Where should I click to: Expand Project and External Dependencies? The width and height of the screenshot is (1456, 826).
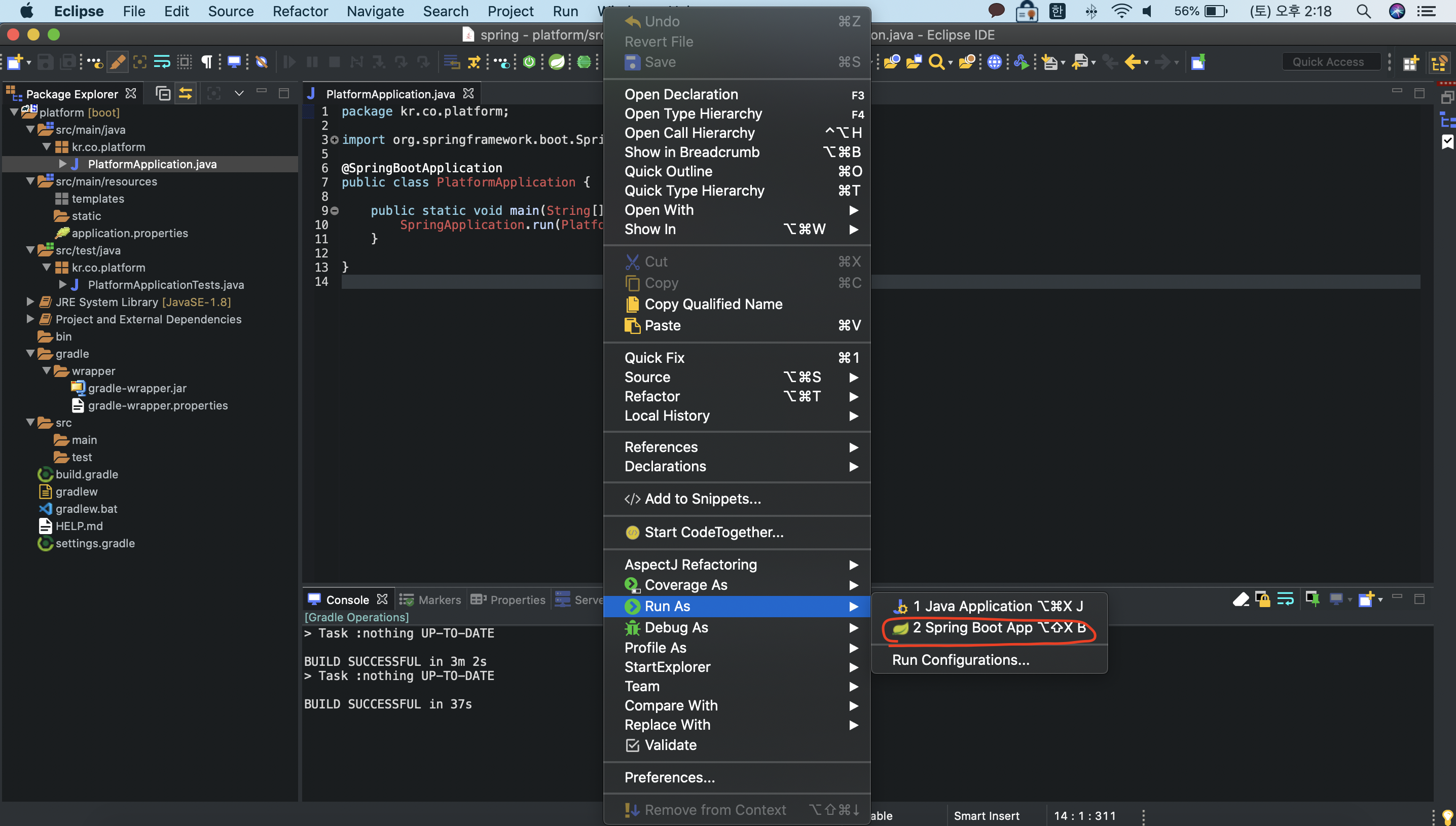[30, 319]
